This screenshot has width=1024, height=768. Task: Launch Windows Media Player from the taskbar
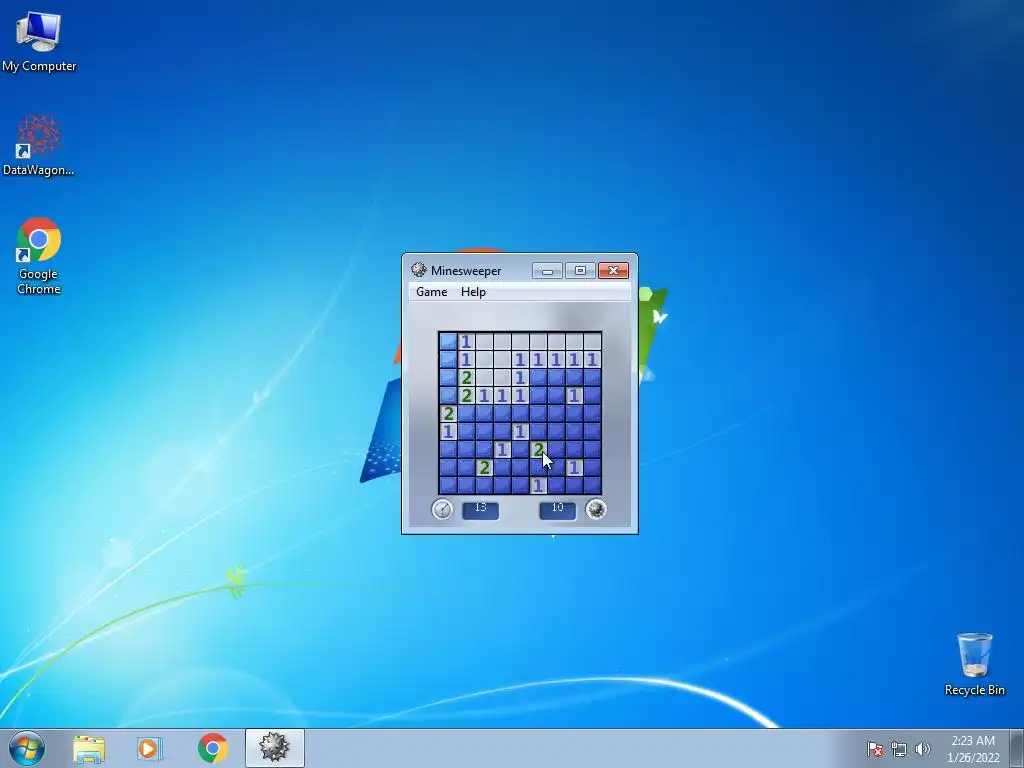pyautogui.click(x=150, y=748)
